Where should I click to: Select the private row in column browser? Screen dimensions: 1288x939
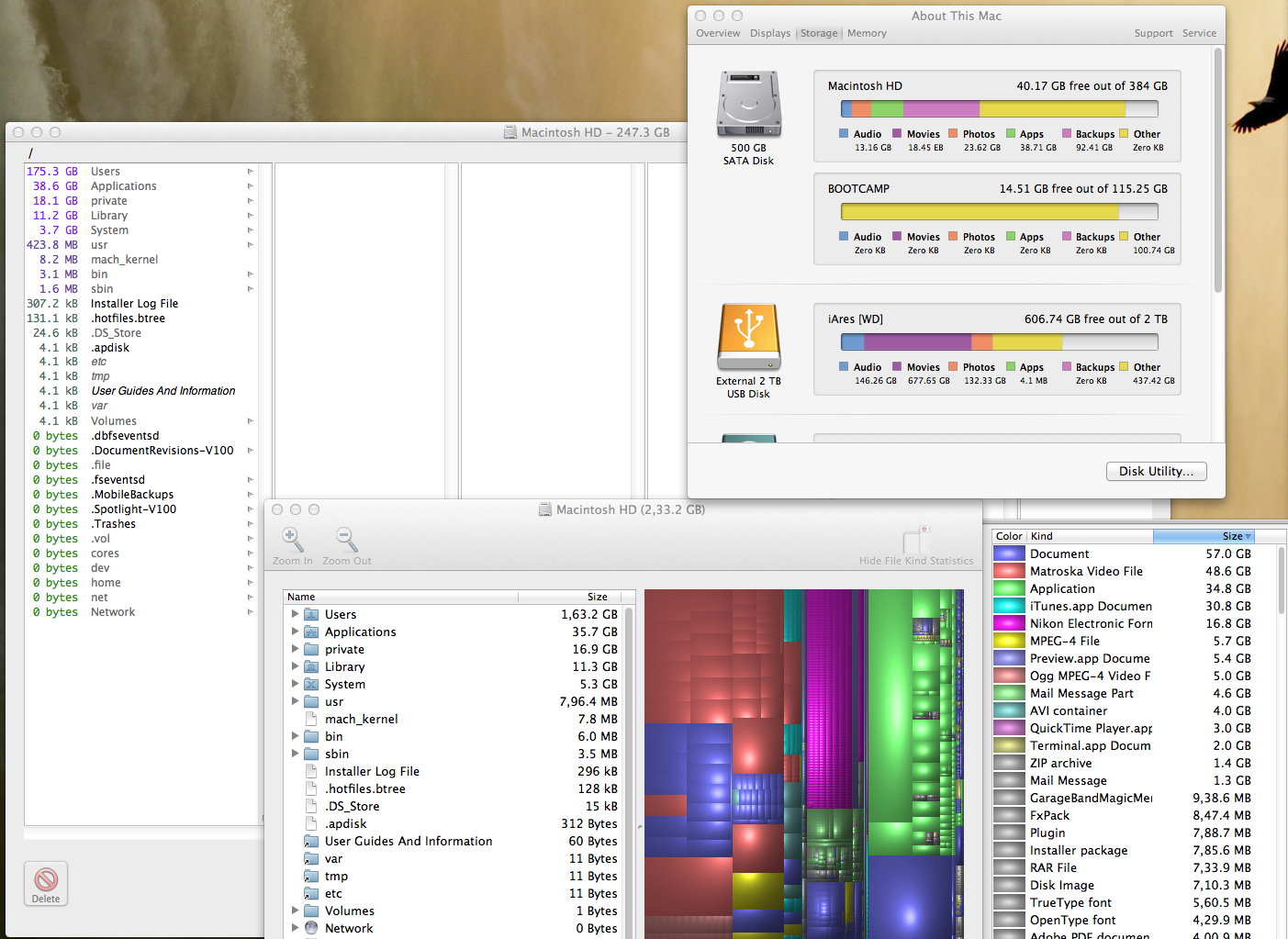pyautogui.click(x=108, y=201)
